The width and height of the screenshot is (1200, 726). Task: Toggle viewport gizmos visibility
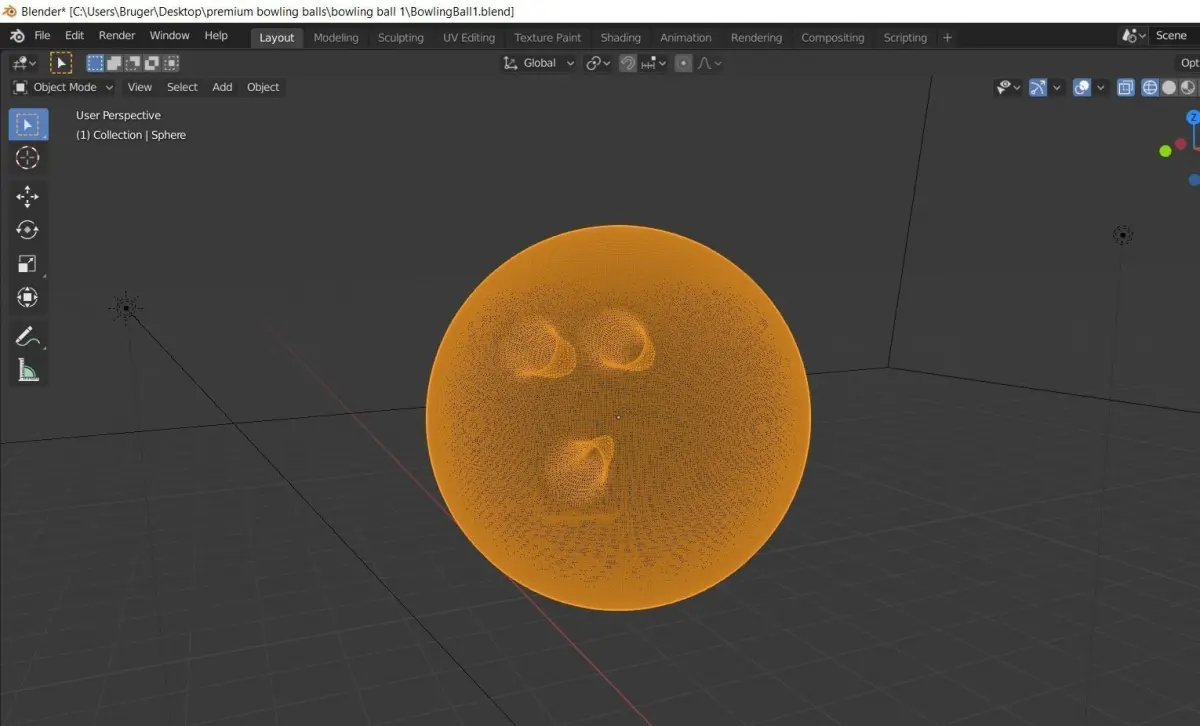1037,88
